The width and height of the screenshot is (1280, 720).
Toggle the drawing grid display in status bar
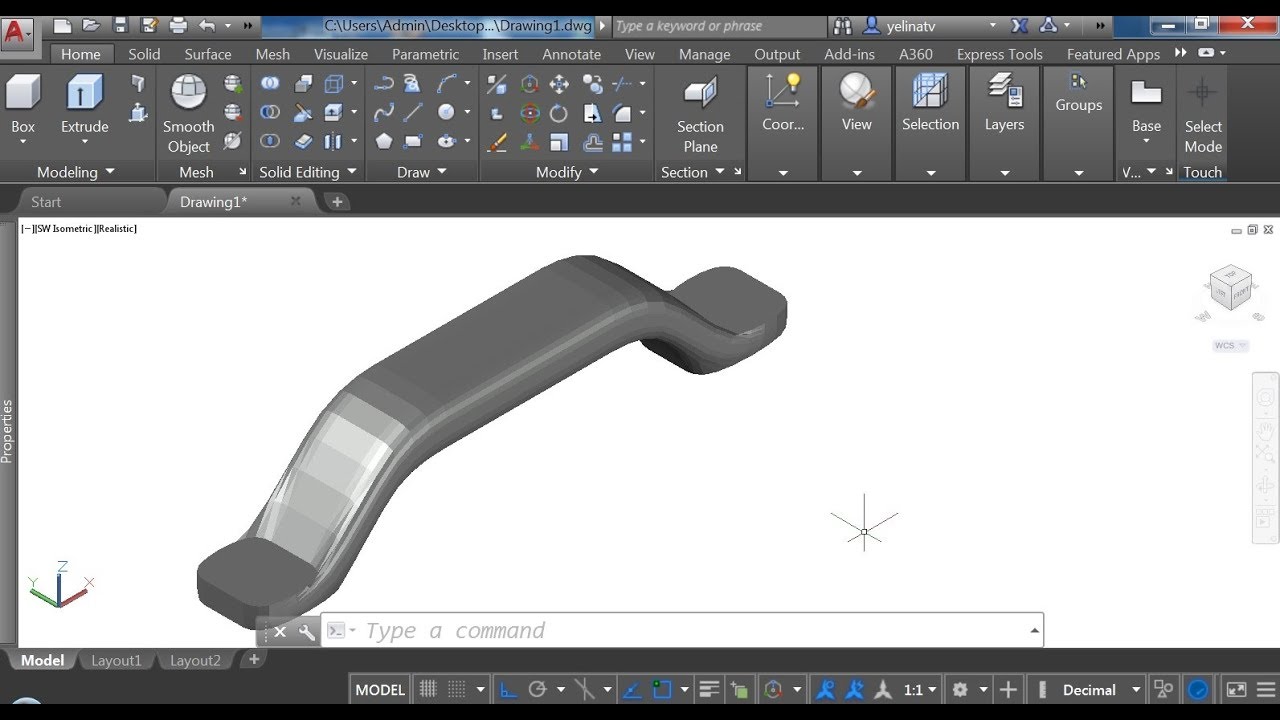428,689
